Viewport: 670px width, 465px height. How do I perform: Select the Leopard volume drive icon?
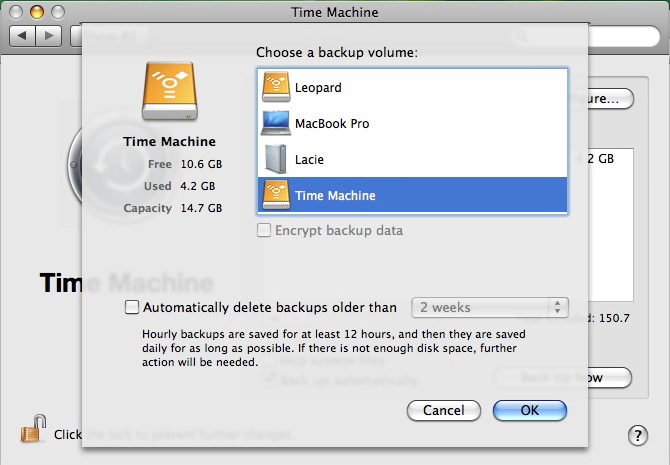tap(276, 87)
